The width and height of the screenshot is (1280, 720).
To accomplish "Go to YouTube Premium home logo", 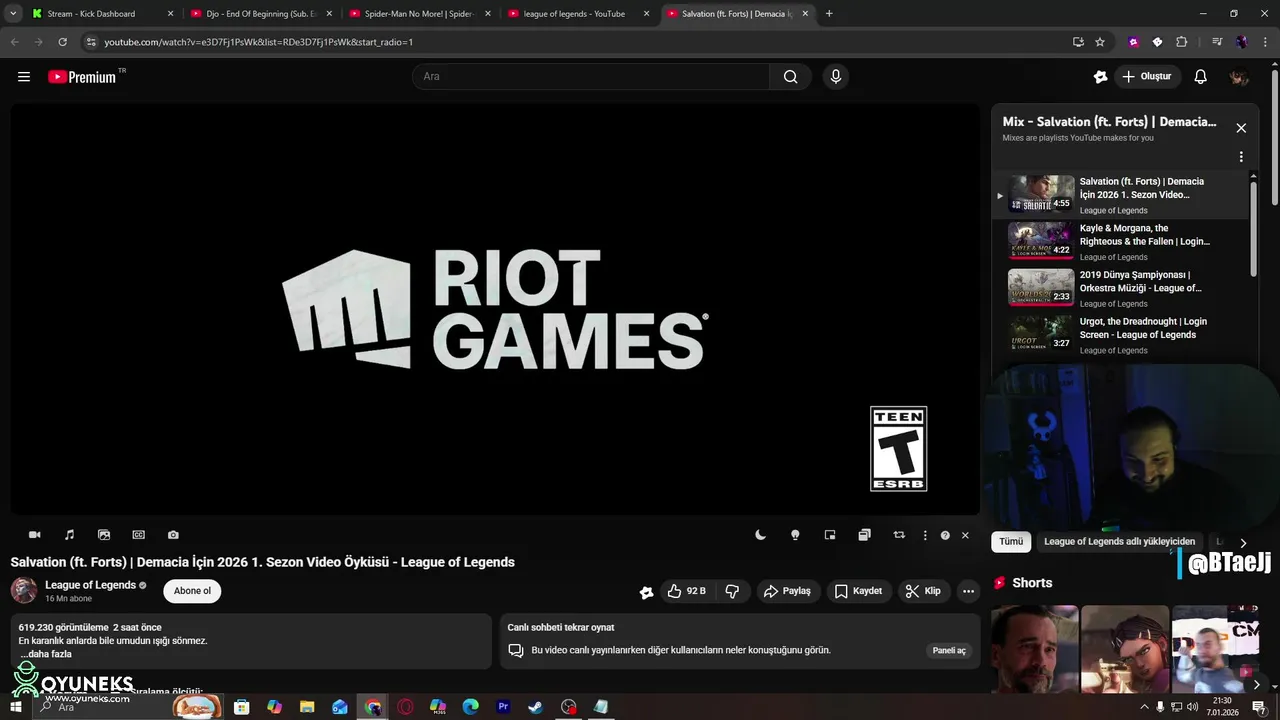I will click(84, 77).
